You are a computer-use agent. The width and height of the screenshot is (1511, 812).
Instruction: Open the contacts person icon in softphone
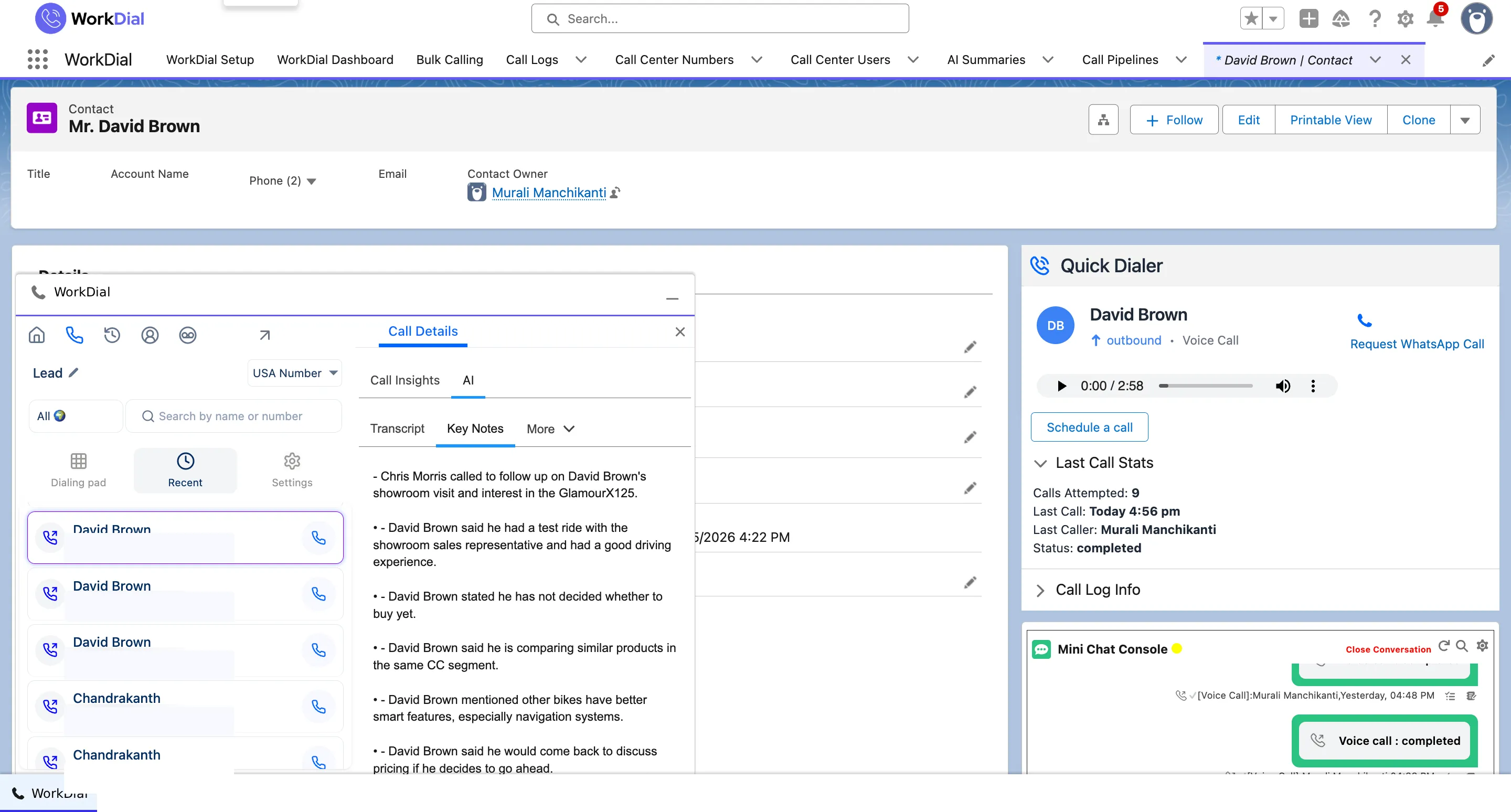(150, 335)
